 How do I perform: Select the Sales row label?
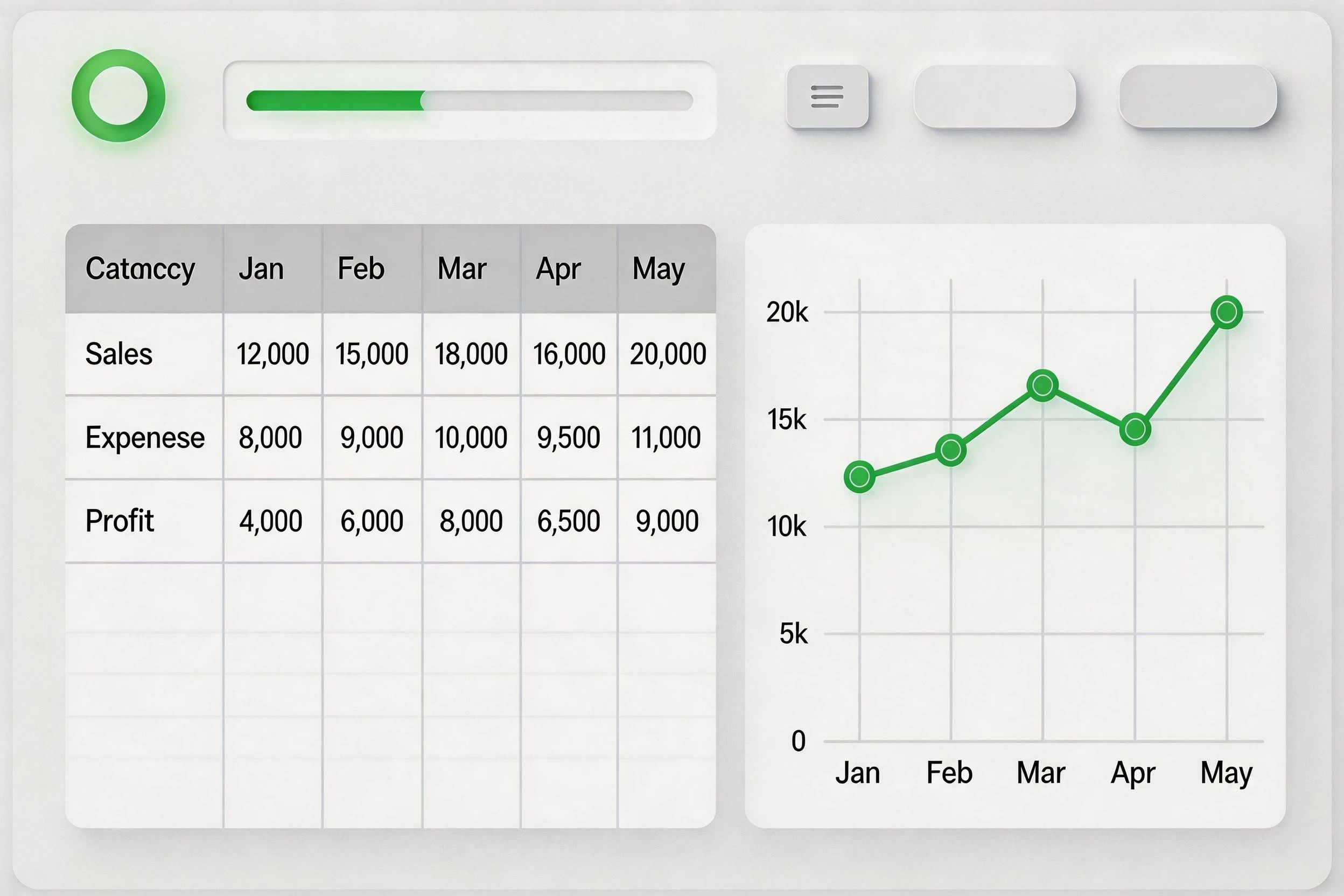119,354
